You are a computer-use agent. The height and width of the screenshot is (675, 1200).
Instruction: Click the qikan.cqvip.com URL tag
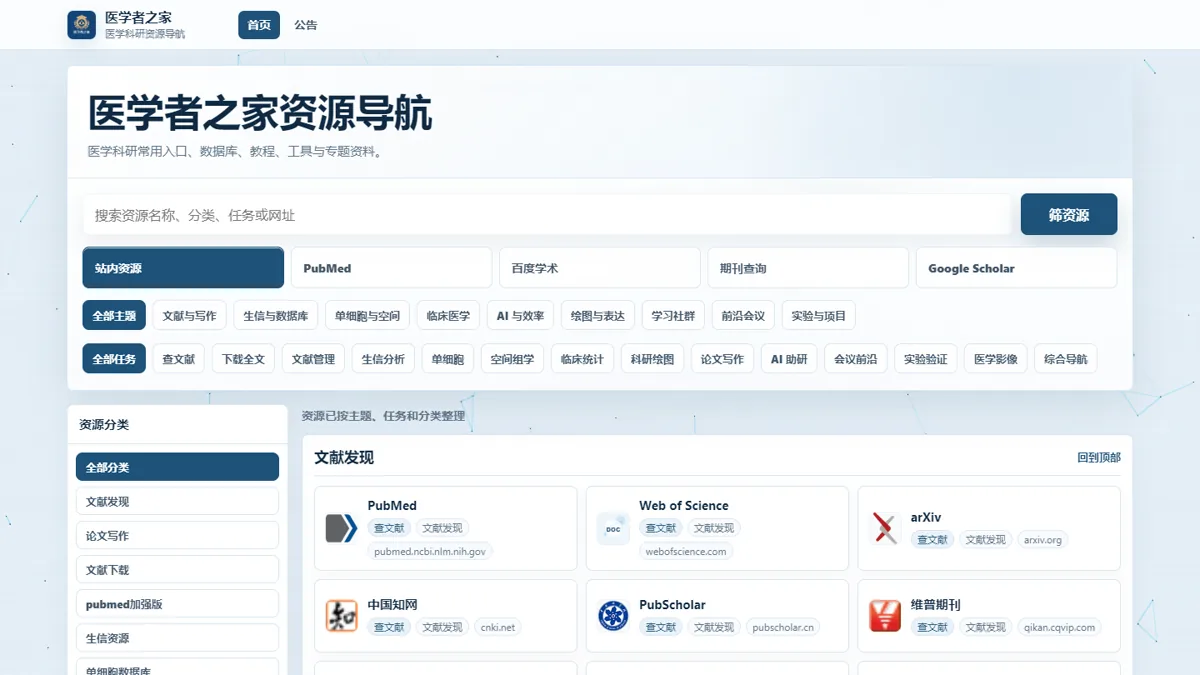point(1059,627)
